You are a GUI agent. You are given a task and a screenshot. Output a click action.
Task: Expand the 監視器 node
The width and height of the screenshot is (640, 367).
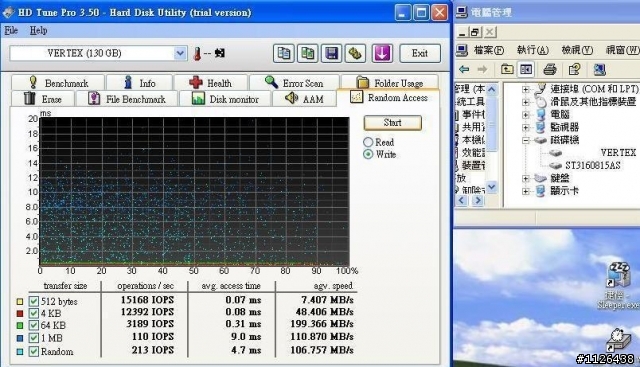pos(526,128)
